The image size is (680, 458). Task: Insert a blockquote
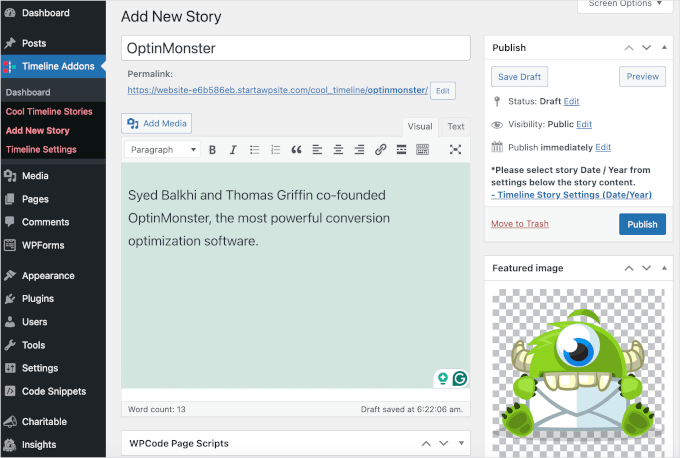click(296, 150)
